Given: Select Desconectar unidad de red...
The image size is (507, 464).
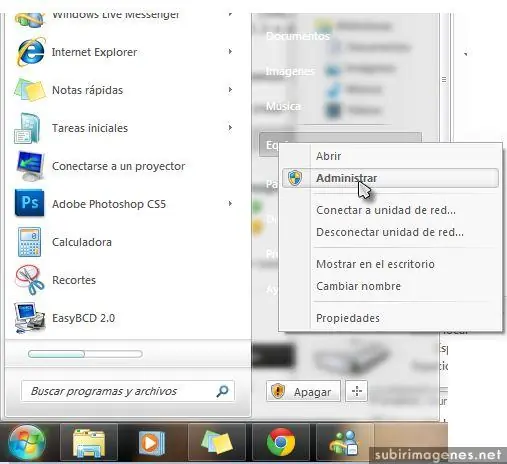Looking at the screenshot, I should pyautogui.click(x=390, y=232).
